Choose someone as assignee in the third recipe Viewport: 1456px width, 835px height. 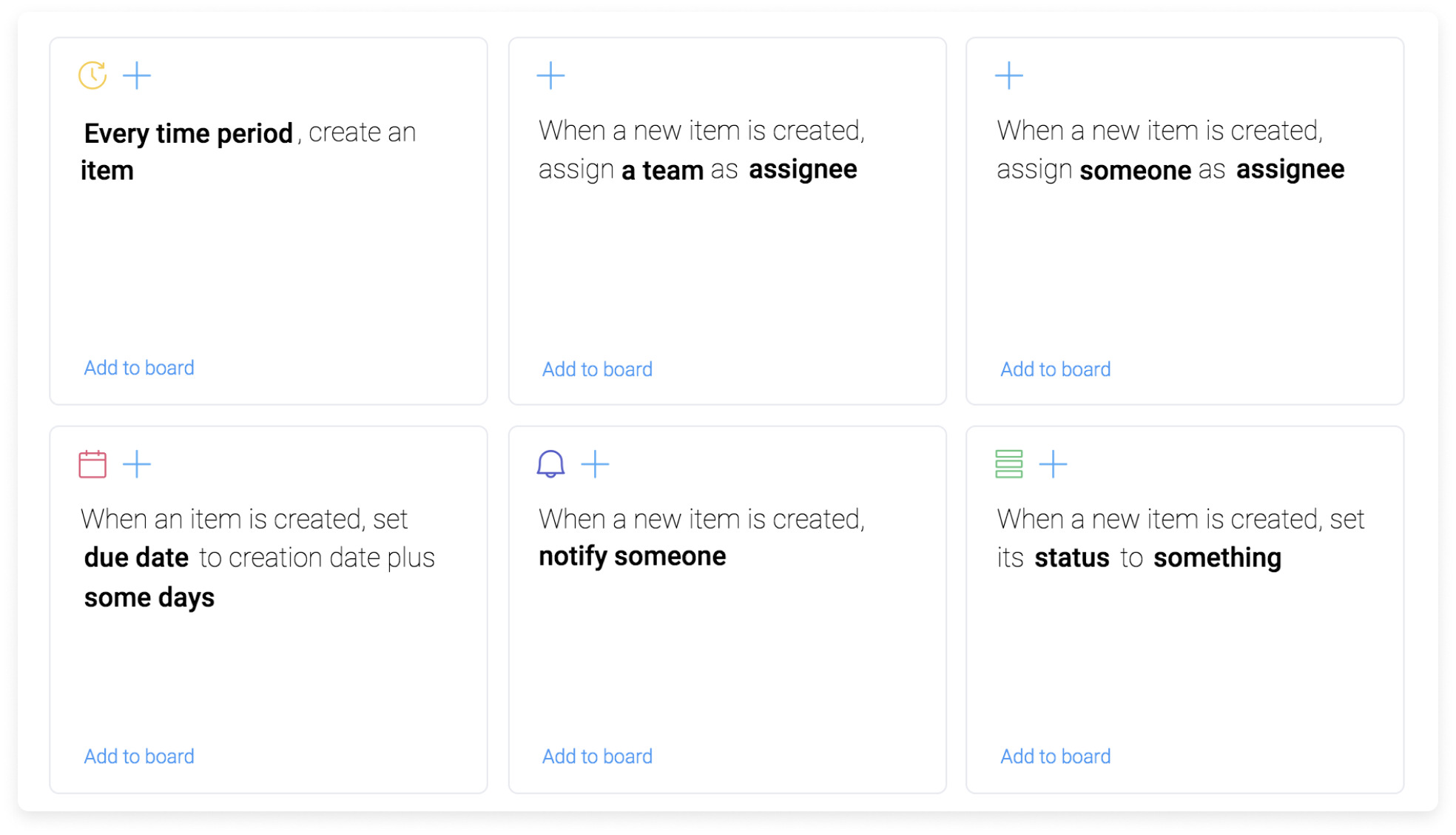1136,170
